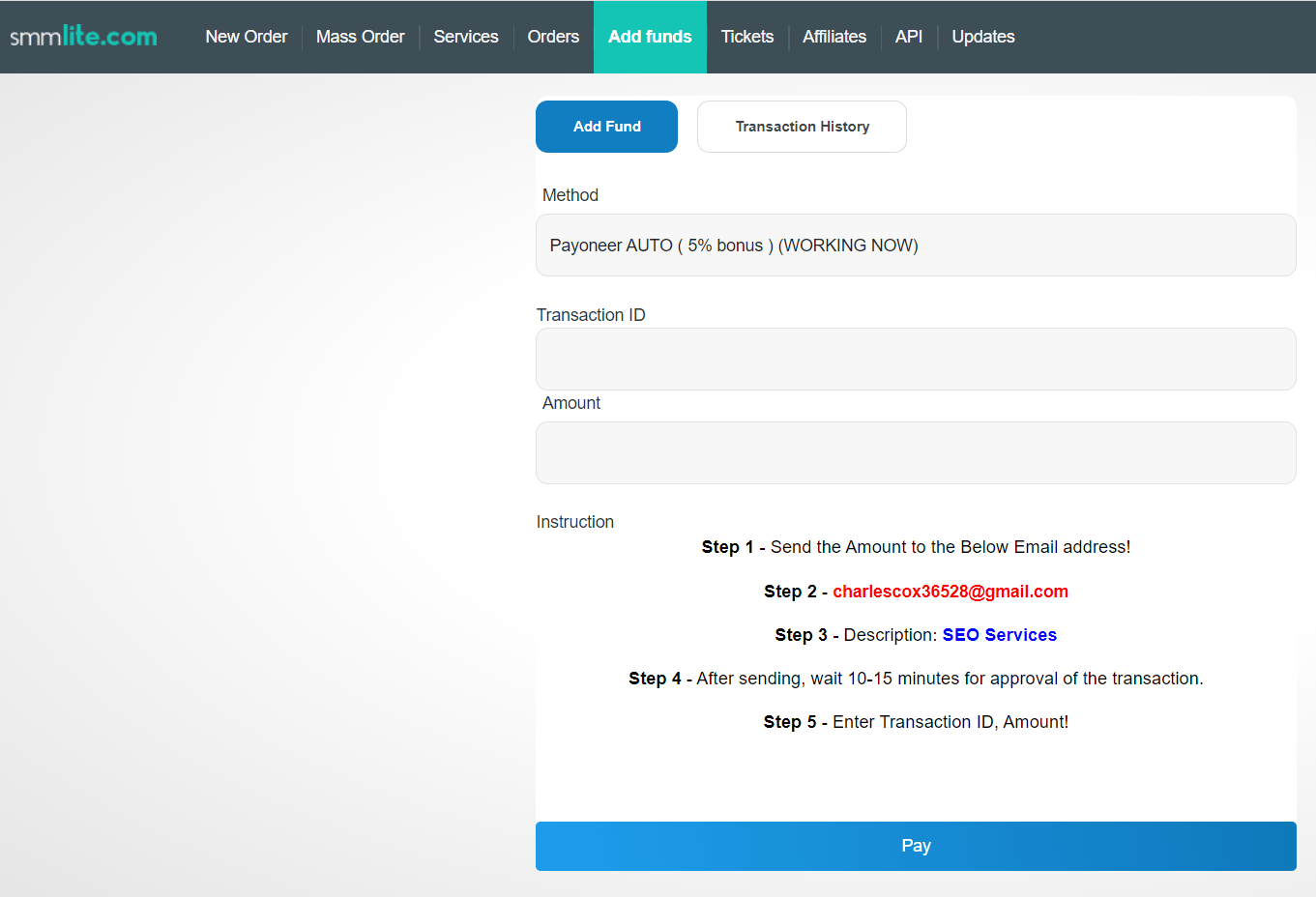Click inside the Amount input box
This screenshot has width=1316, height=897.
tap(916, 451)
